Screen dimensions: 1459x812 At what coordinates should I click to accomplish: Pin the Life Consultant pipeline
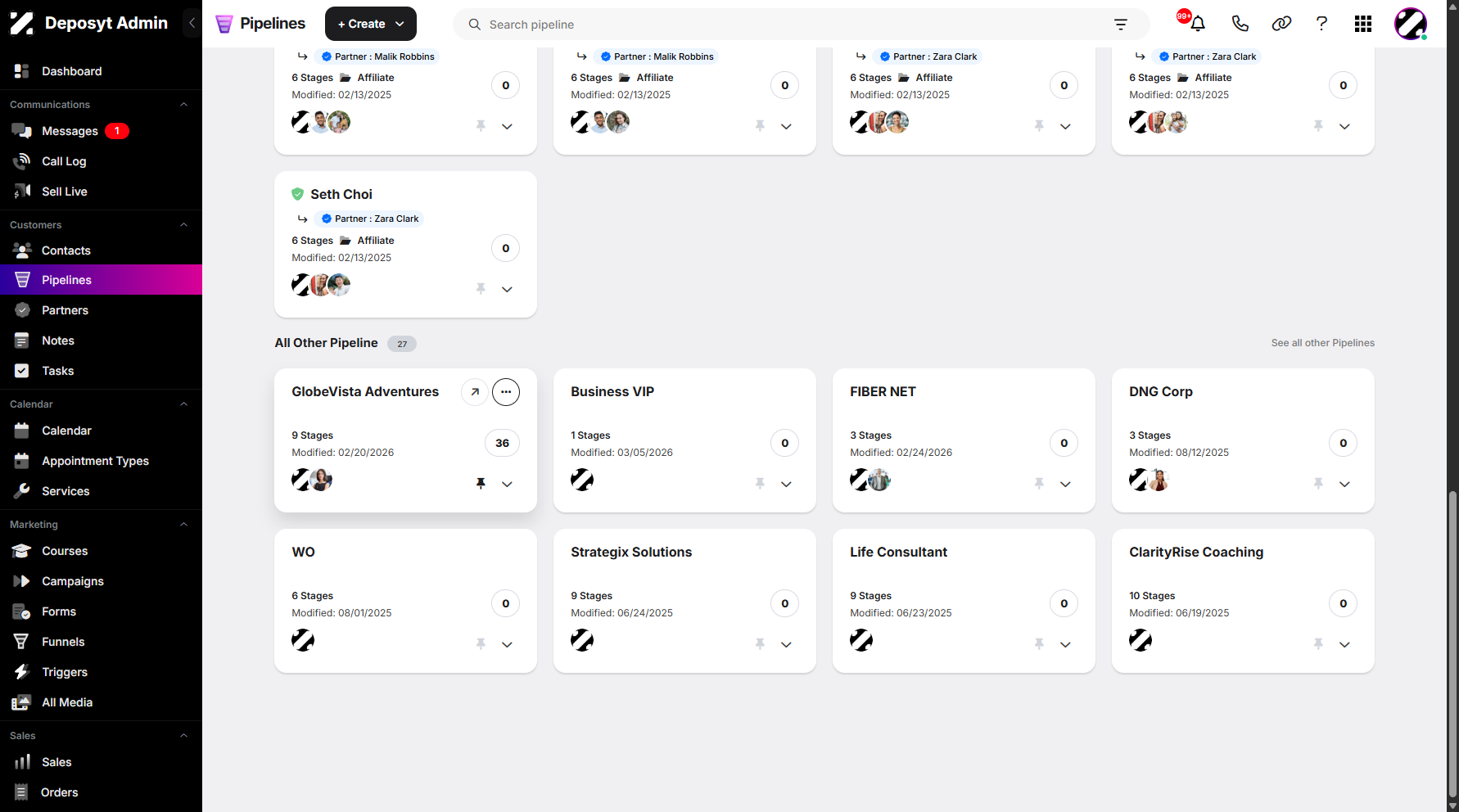click(1039, 644)
